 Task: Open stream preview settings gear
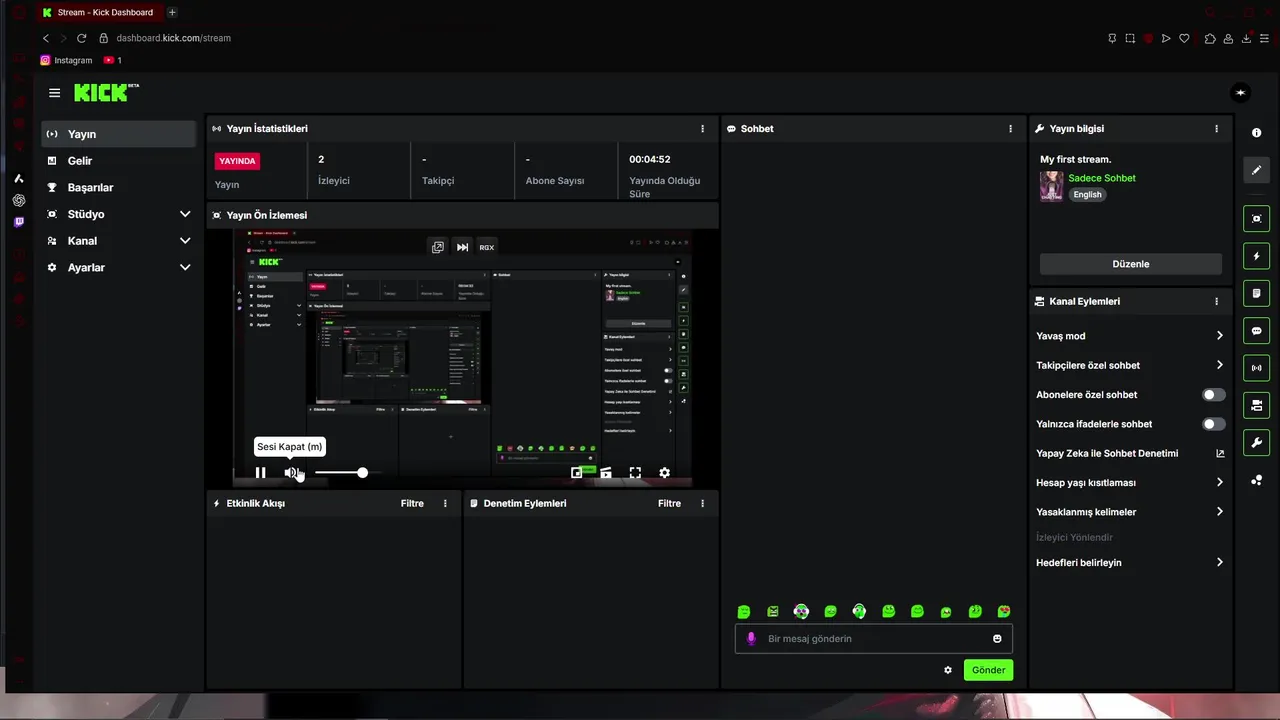coord(664,473)
